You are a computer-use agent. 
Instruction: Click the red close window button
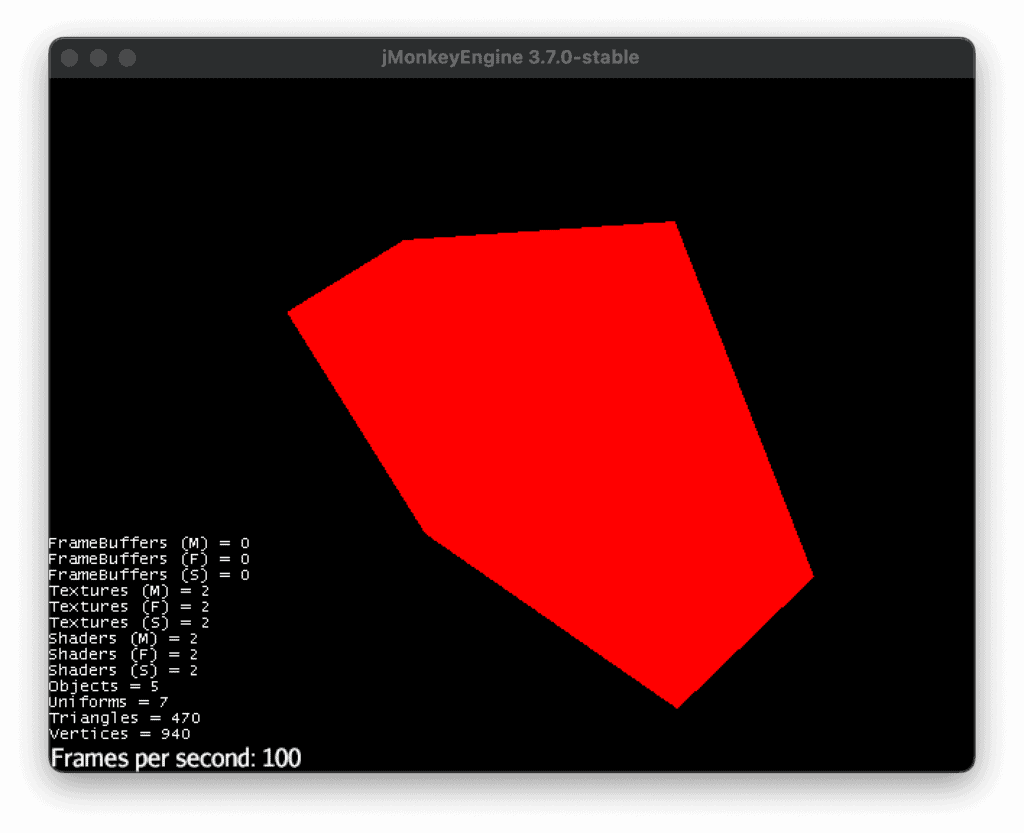coord(70,58)
